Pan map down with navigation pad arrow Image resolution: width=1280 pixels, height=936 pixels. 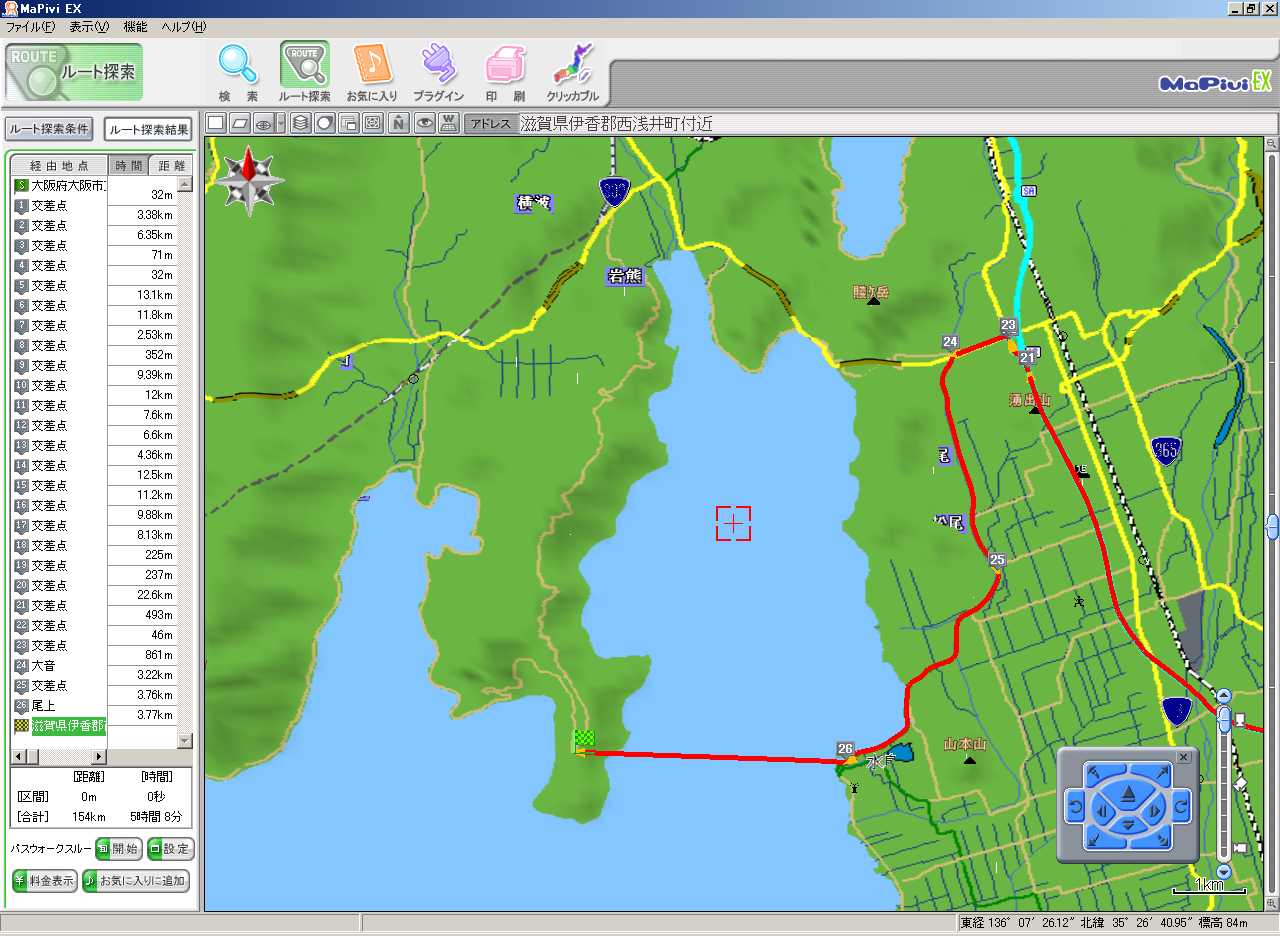[x=1128, y=825]
